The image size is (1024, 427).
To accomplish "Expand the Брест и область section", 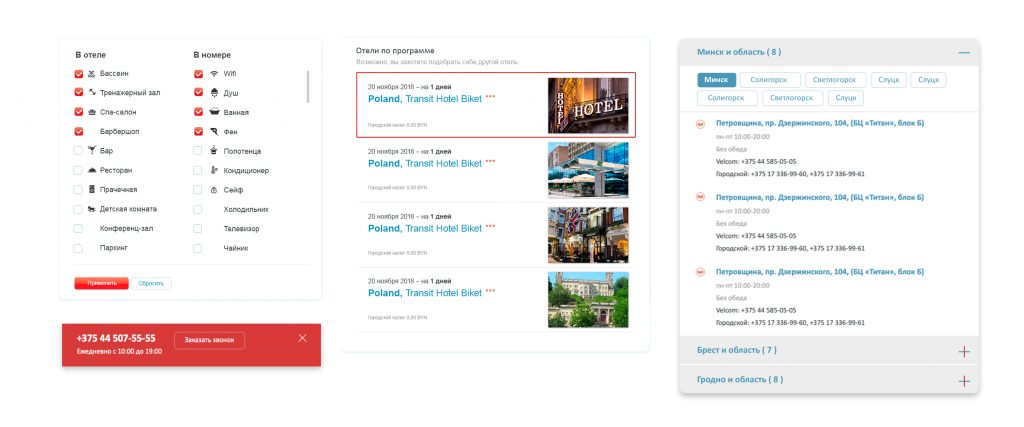I will tap(963, 351).
